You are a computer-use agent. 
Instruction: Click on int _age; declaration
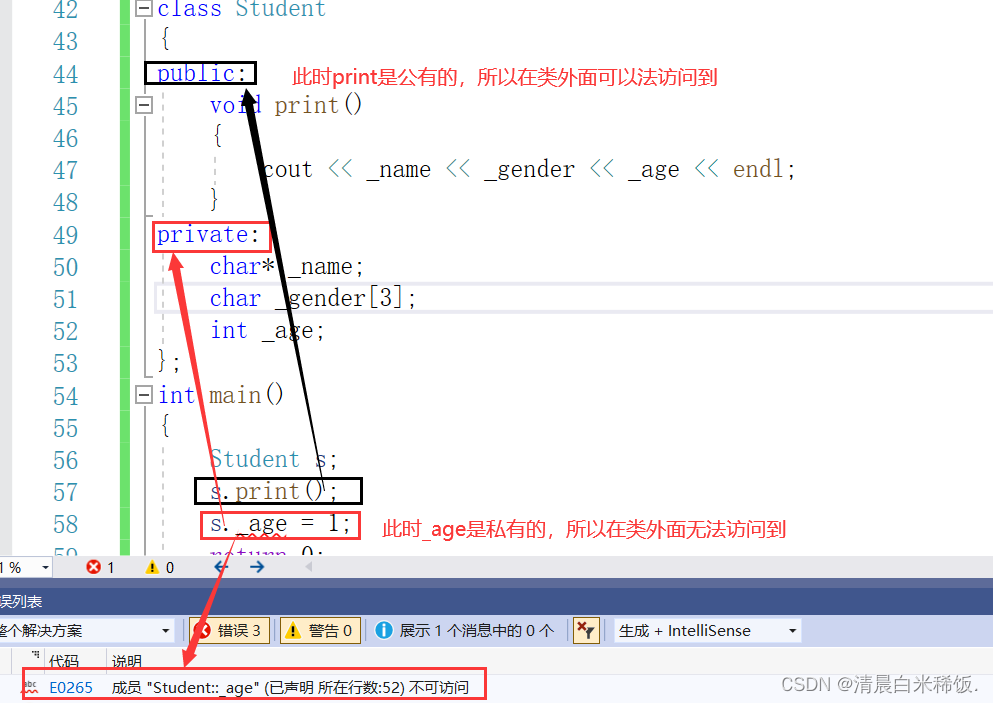coord(267,331)
